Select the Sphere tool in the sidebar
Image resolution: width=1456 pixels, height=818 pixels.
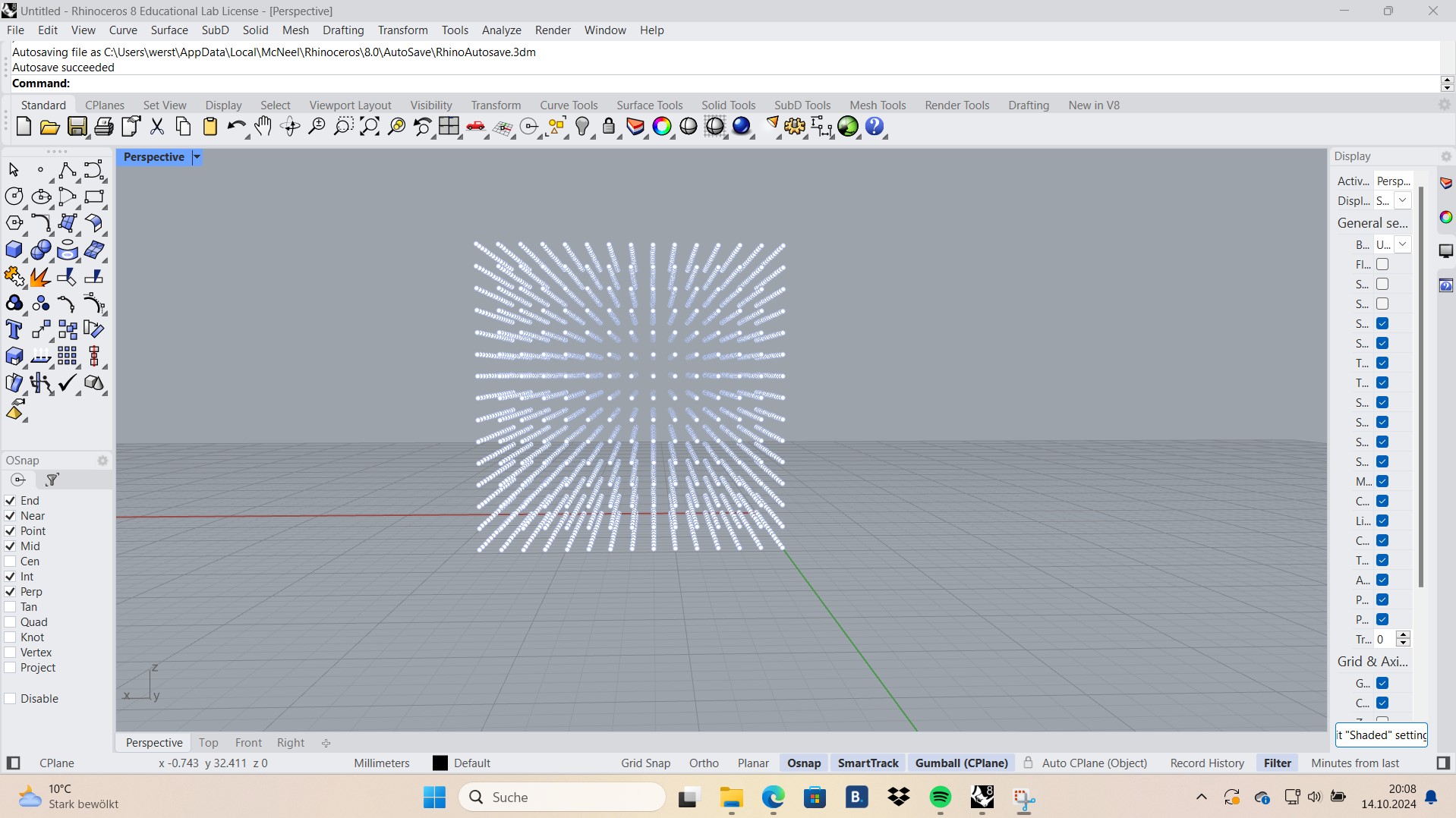click(x=40, y=250)
